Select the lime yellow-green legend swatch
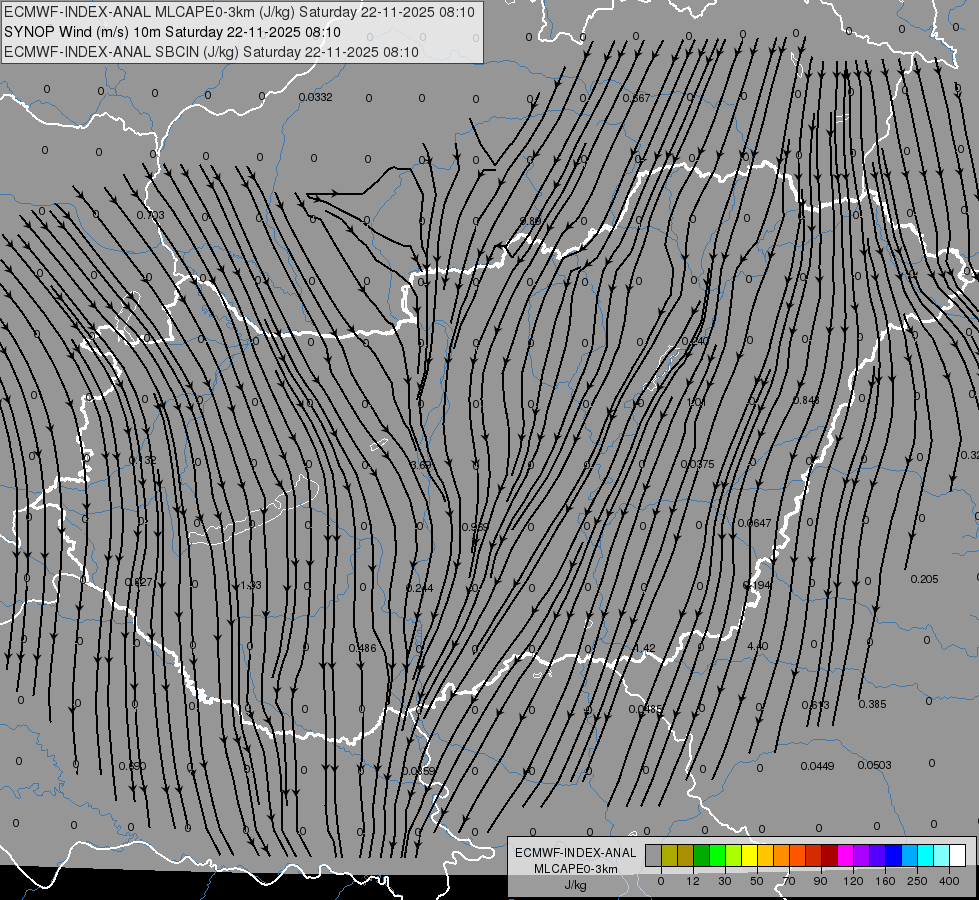Viewport: 979px width, 900px height. (734, 855)
